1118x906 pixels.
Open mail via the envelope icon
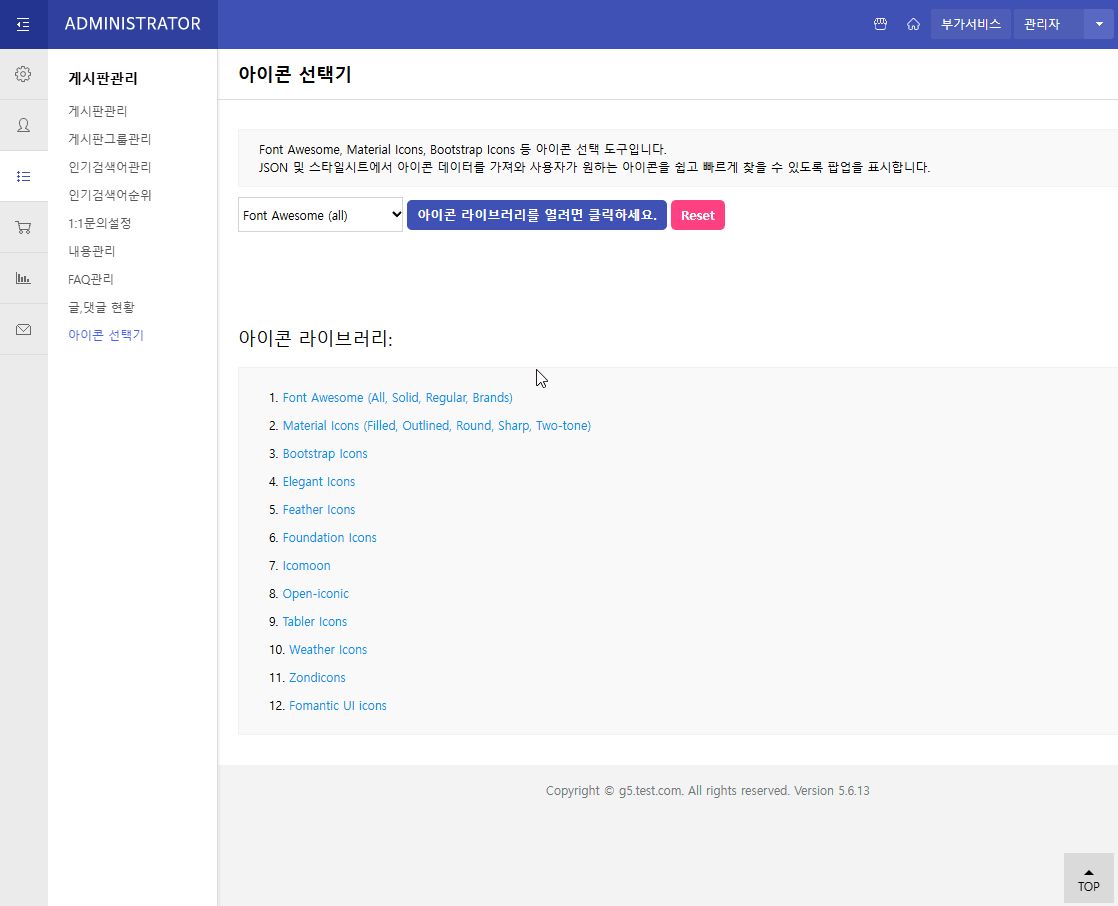click(24, 329)
